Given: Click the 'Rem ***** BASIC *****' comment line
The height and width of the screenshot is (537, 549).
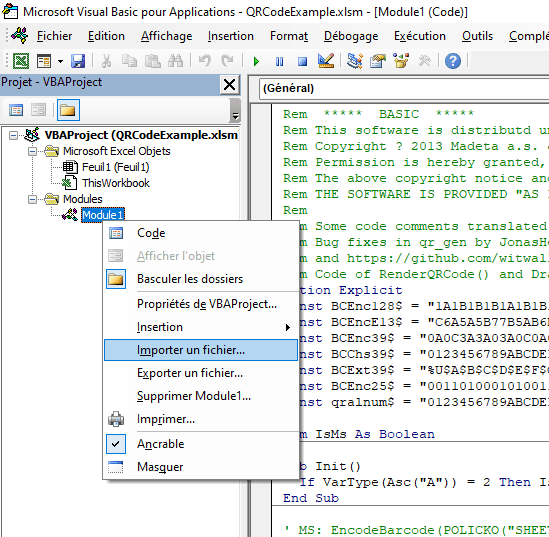Looking at the screenshot, I should [378, 114].
